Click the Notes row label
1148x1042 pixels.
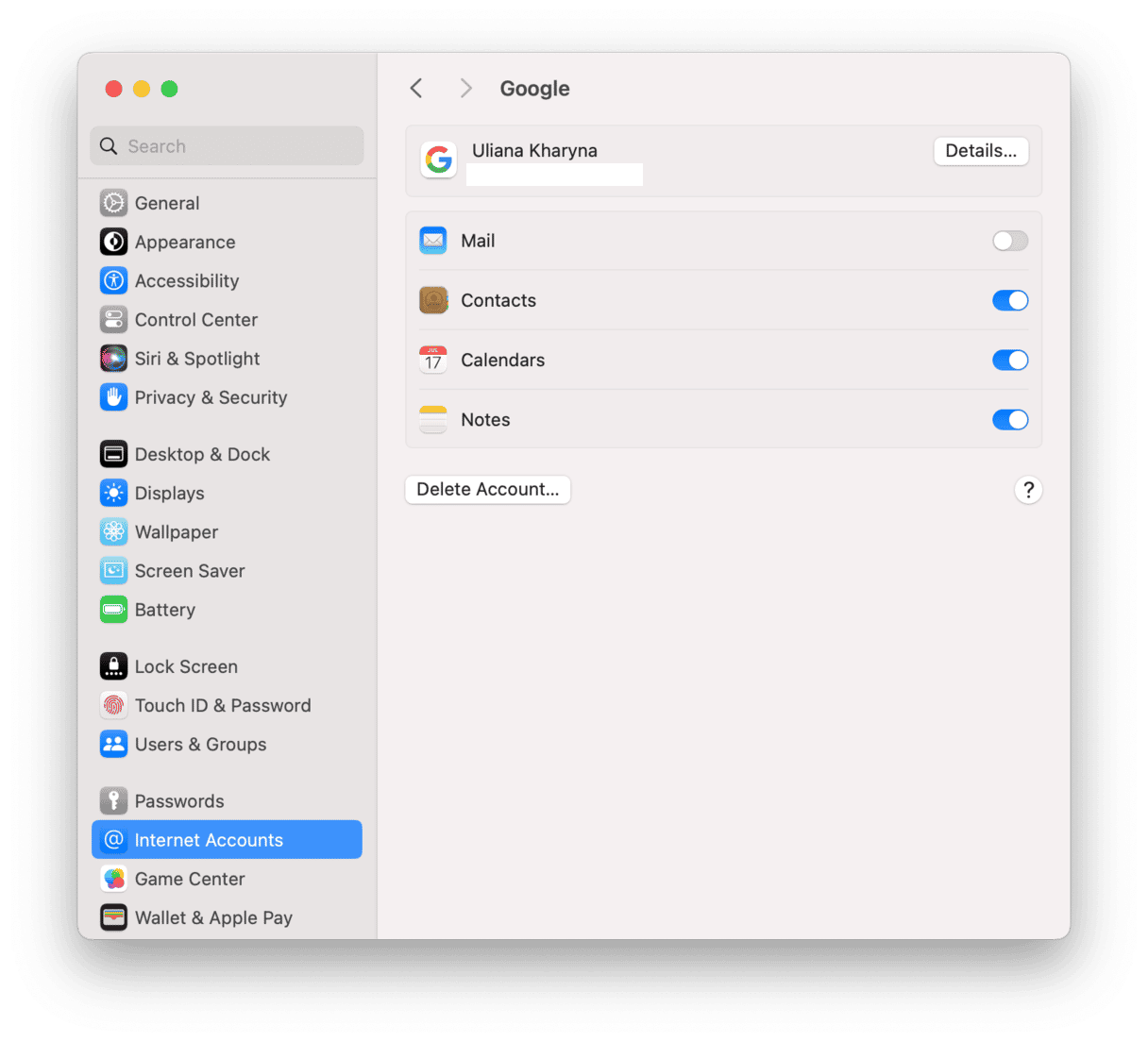click(485, 419)
